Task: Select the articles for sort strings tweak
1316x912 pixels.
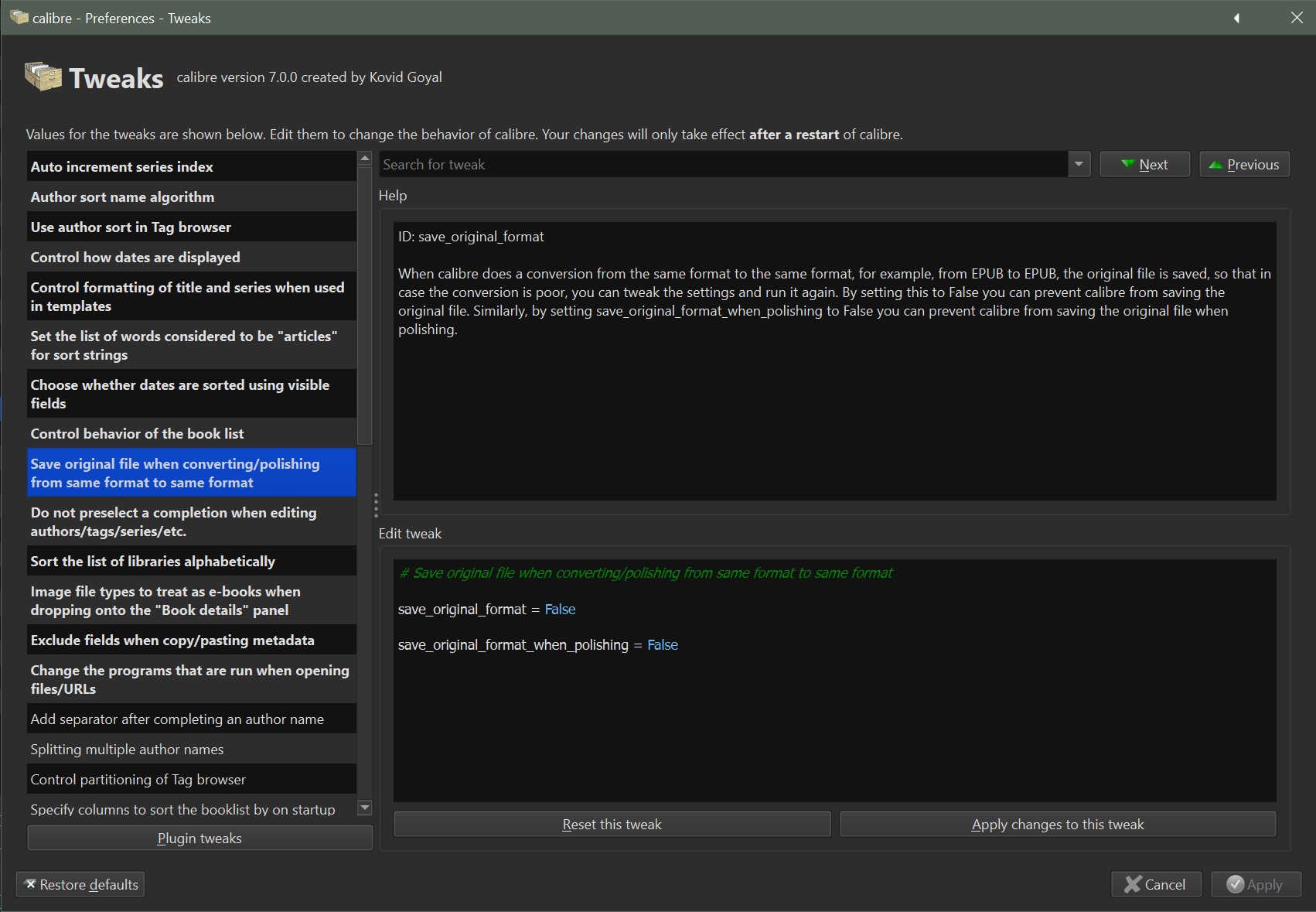Action: (x=192, y=345)
